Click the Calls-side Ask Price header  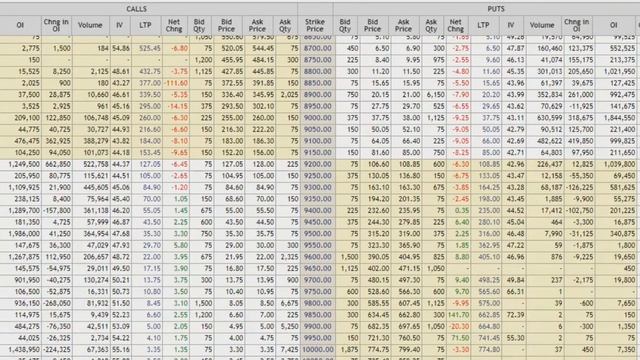[257, 25]
